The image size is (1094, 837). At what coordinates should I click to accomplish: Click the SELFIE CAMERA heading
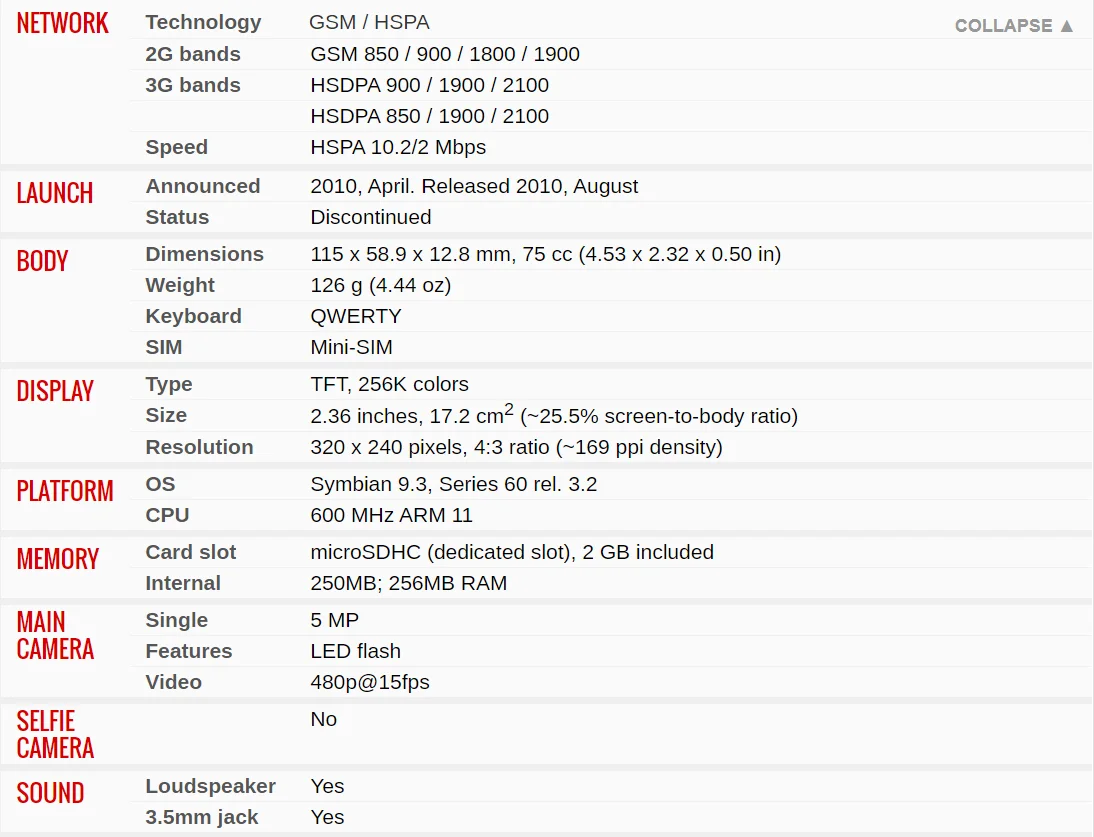tap(55, 734)
